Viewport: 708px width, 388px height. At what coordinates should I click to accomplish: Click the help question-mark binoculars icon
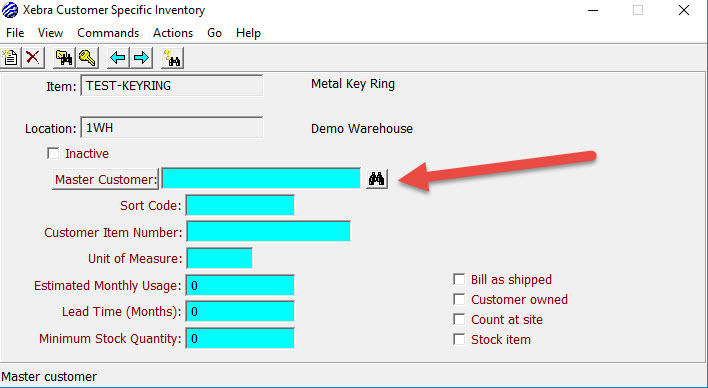(172, 58)
